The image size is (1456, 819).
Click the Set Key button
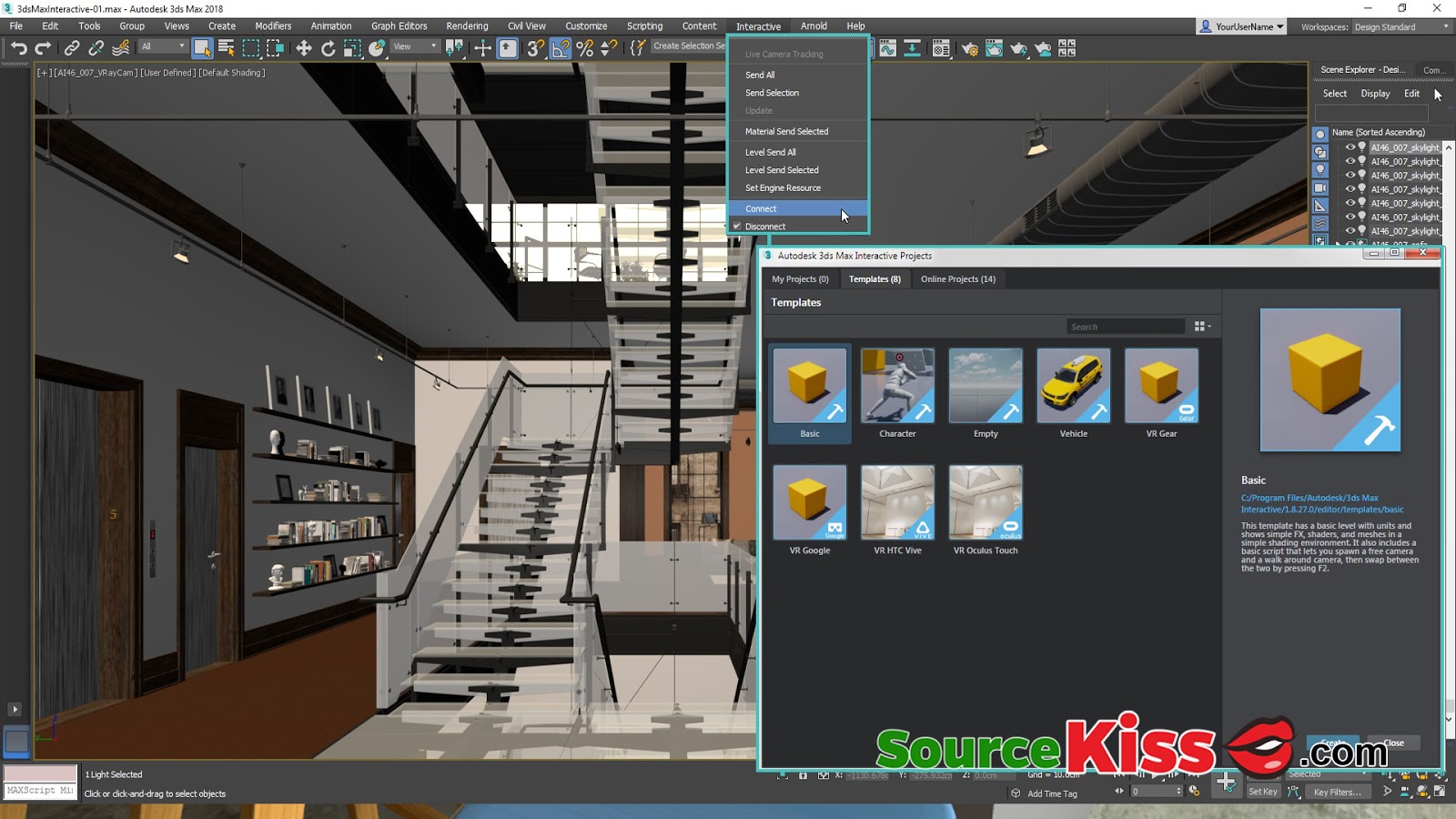coord(1263,792)
